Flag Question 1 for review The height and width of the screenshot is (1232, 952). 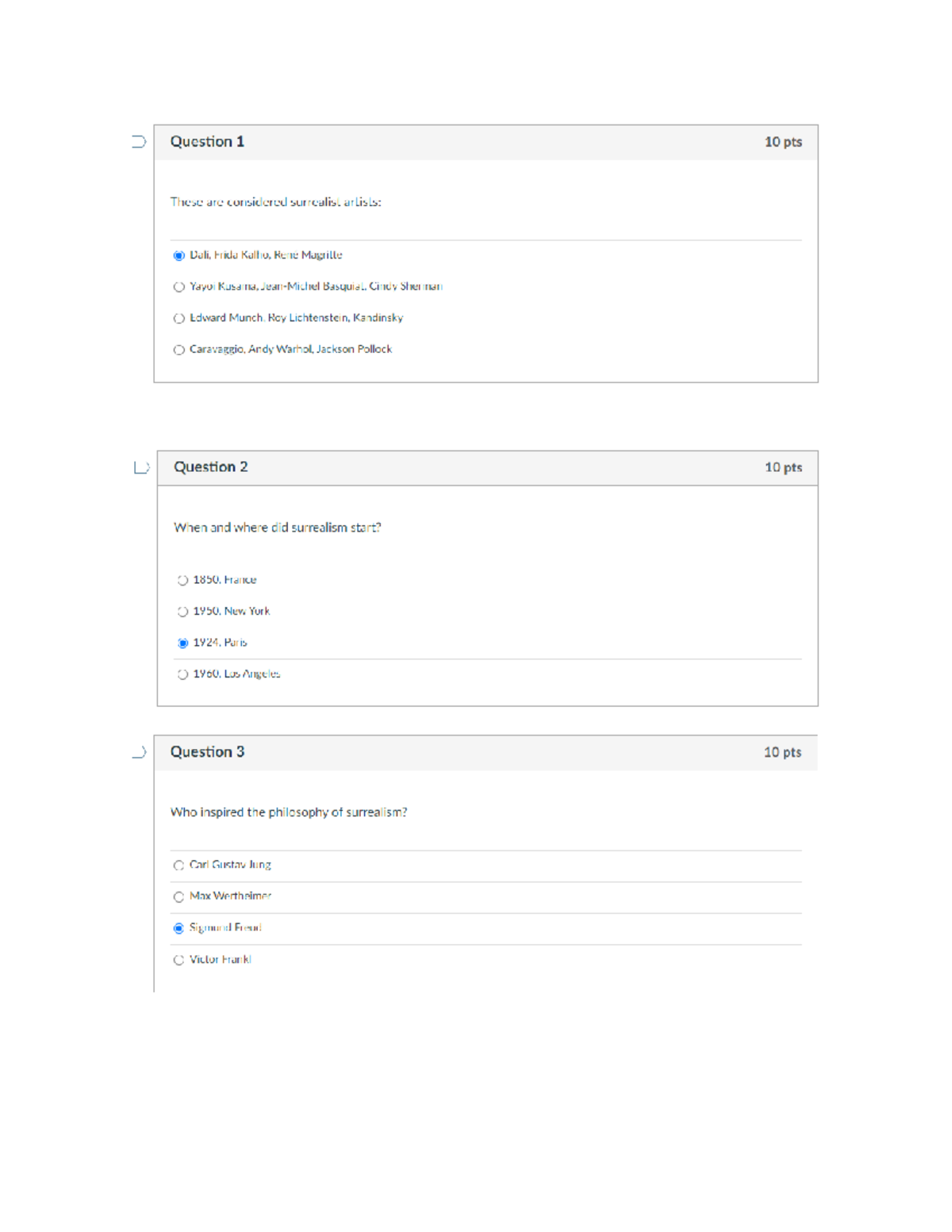139,142
